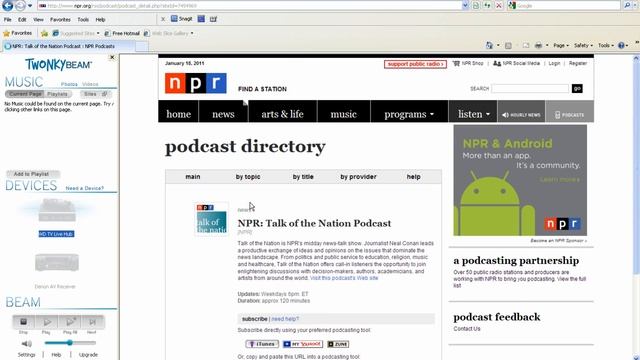The height and width of the screenshot is (360, 640).
Task: Click the Sites button in TwonkyBeam
Action: click(x=95, y=94)
